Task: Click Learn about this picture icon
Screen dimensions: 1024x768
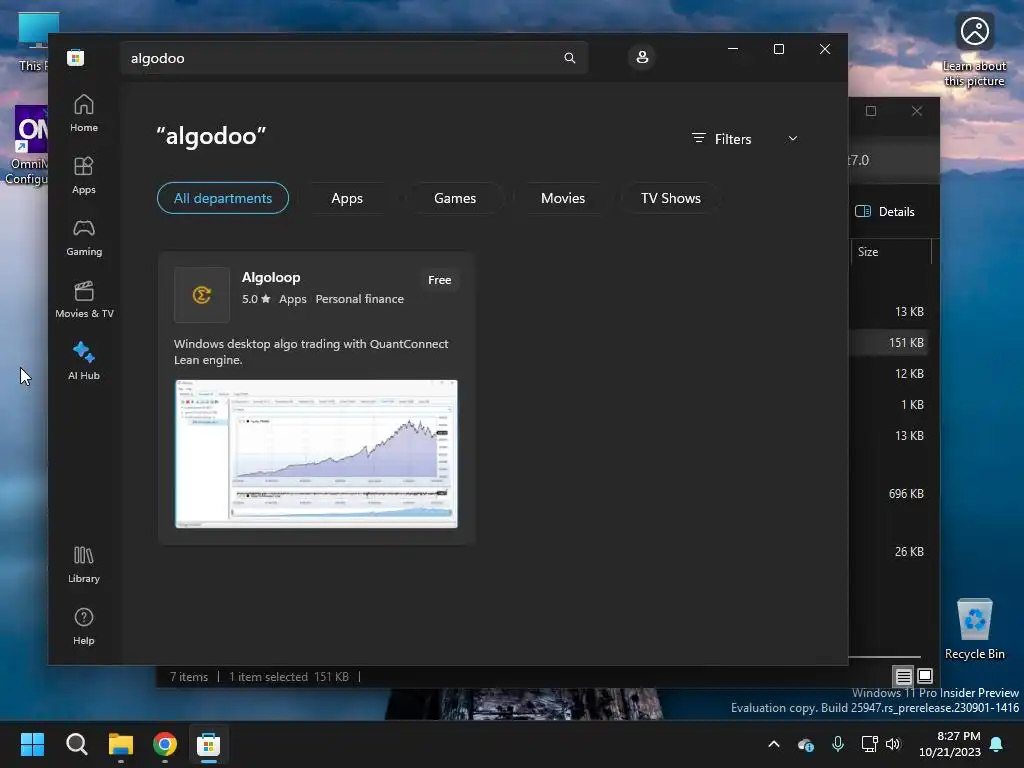Action: 974,50
